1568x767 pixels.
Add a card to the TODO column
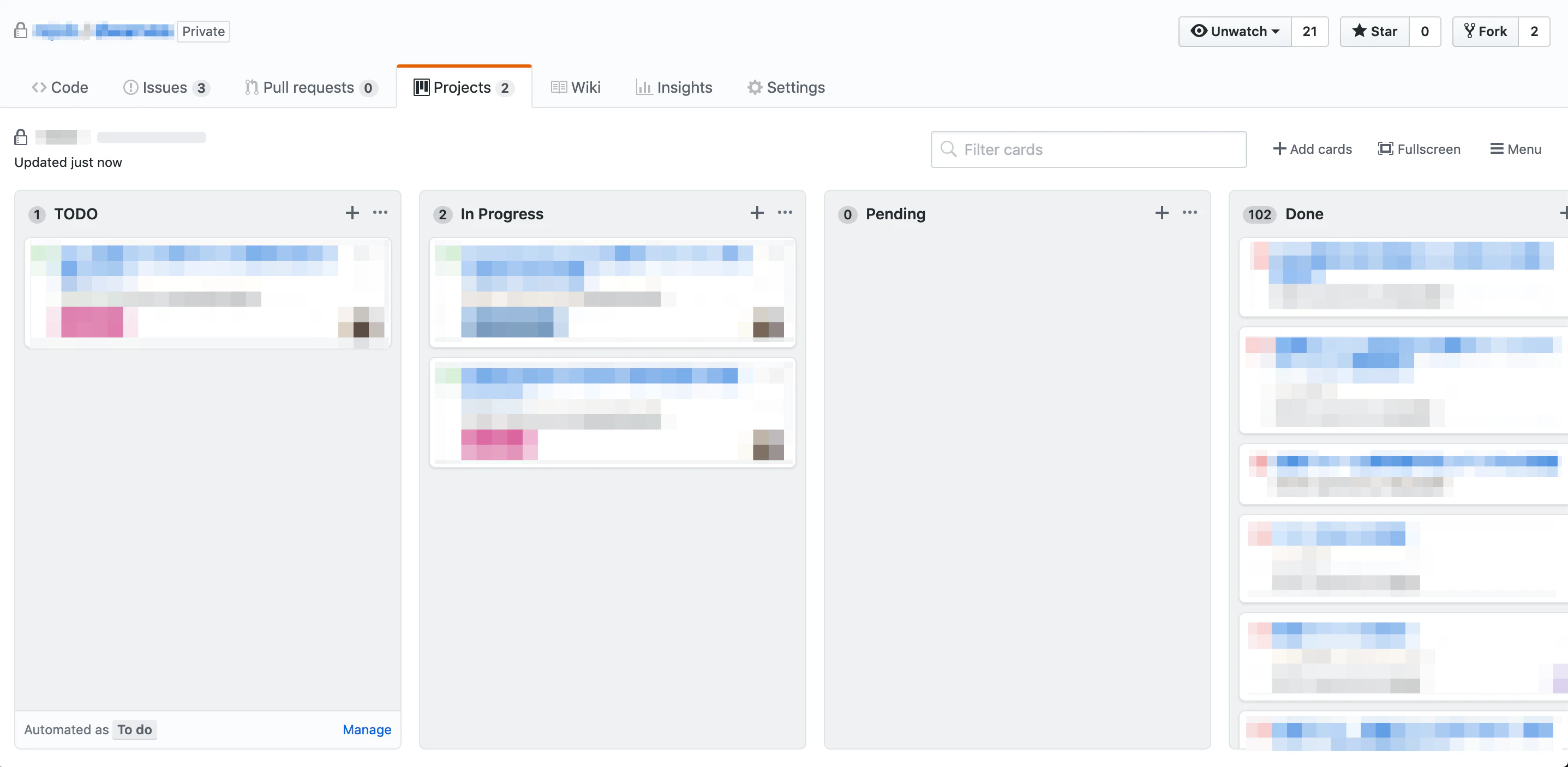coord(352,212)
